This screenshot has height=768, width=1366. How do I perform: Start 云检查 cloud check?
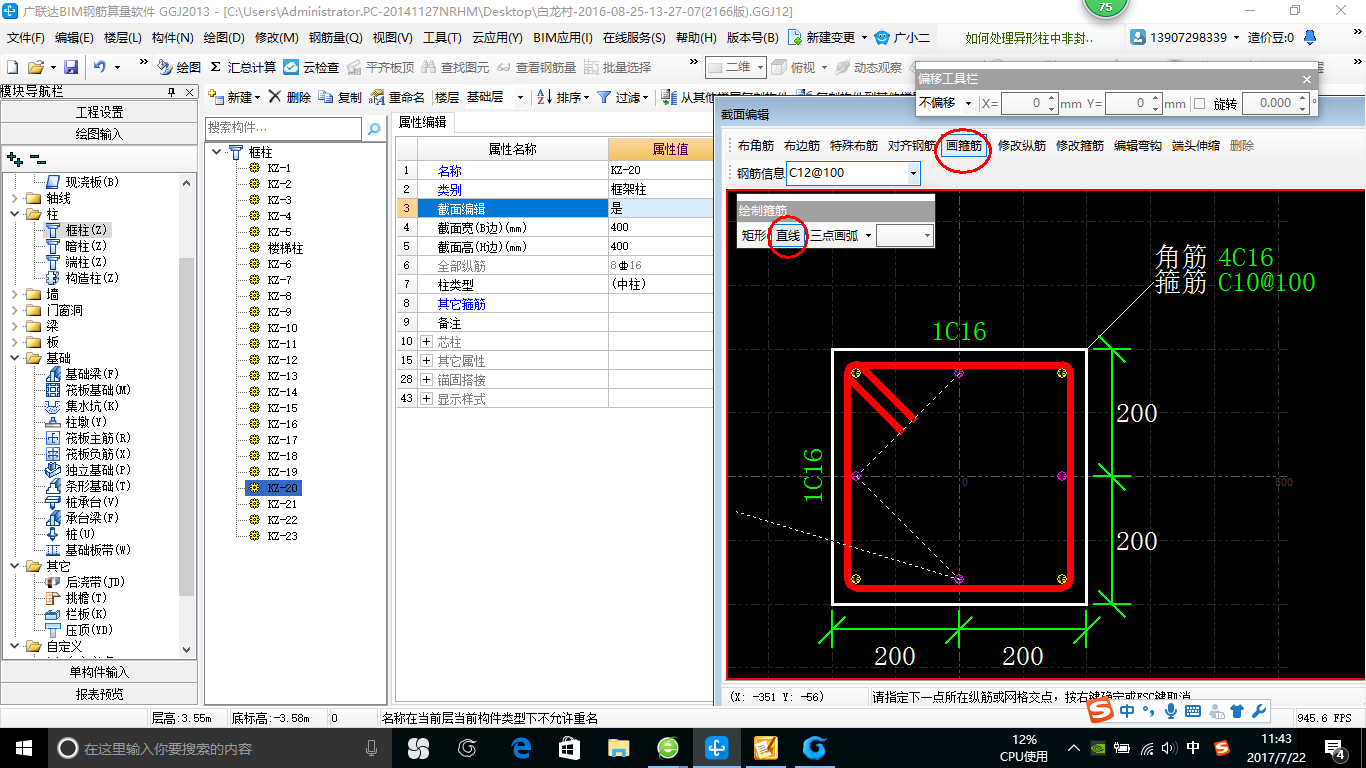(311, 67)
